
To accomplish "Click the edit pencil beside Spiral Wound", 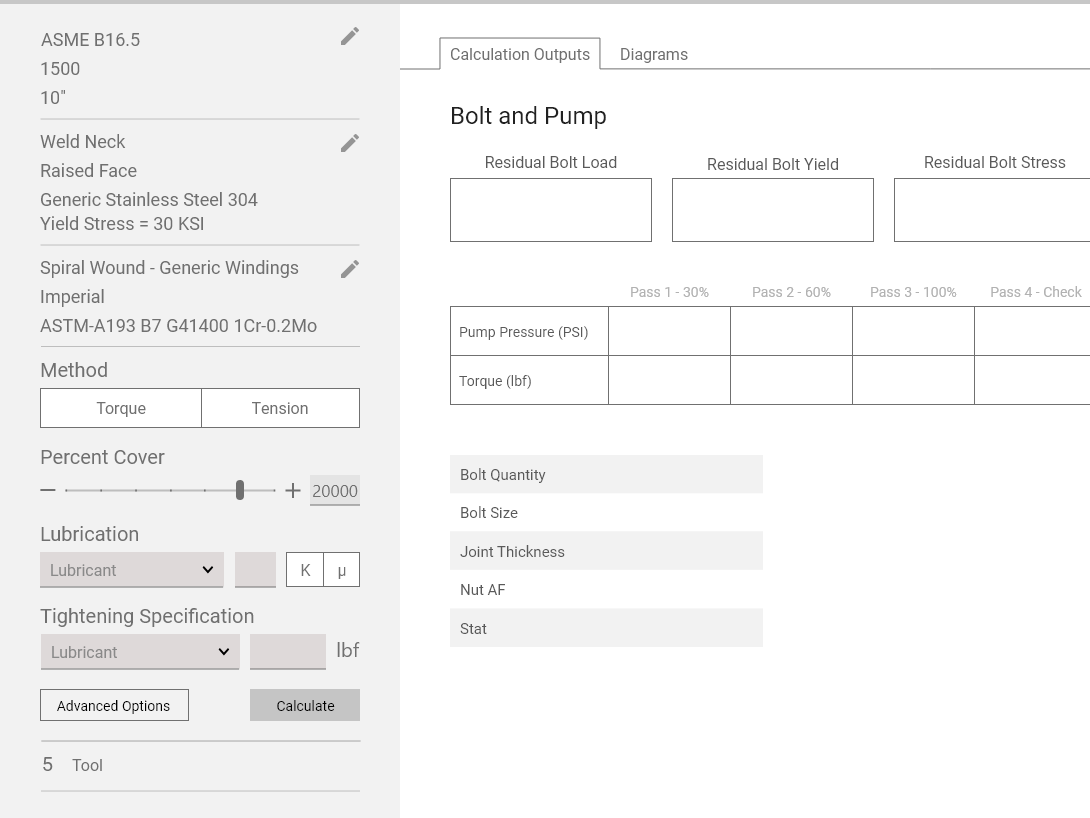I will click(x=349, y=270).
